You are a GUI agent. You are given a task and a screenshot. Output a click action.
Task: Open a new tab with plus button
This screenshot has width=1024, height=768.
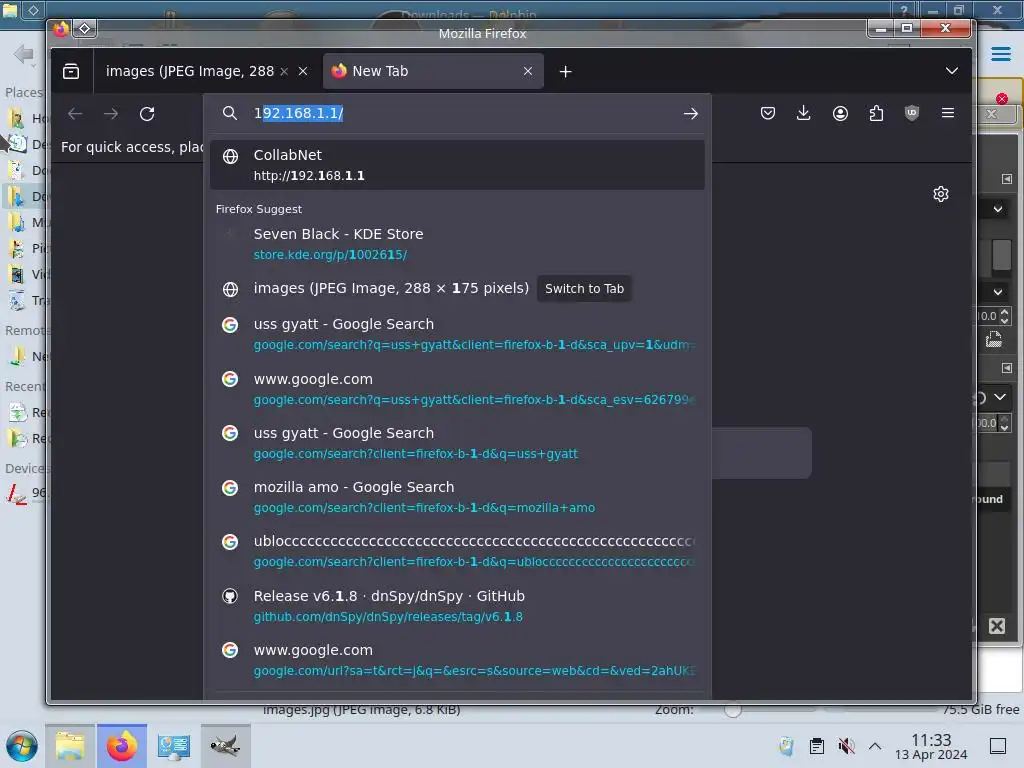coord(566,71)
